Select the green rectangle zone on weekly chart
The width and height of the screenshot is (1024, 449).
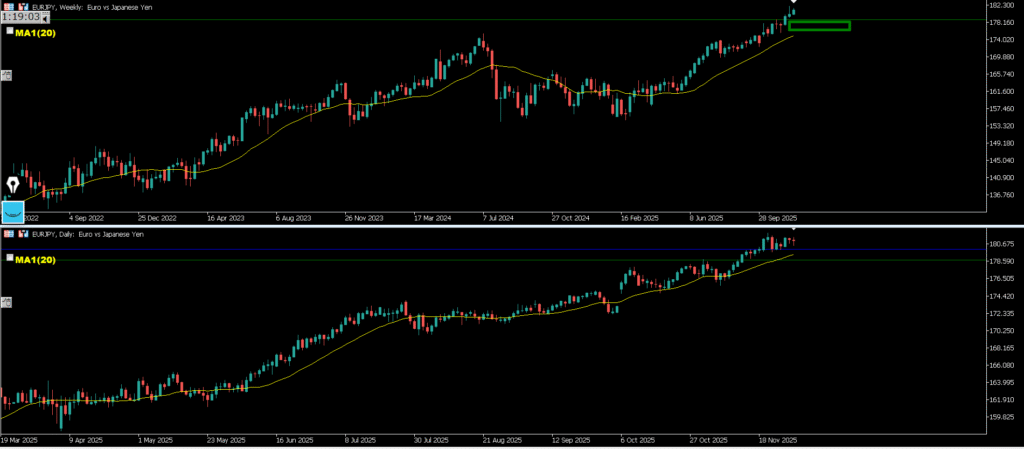[819, 25]
